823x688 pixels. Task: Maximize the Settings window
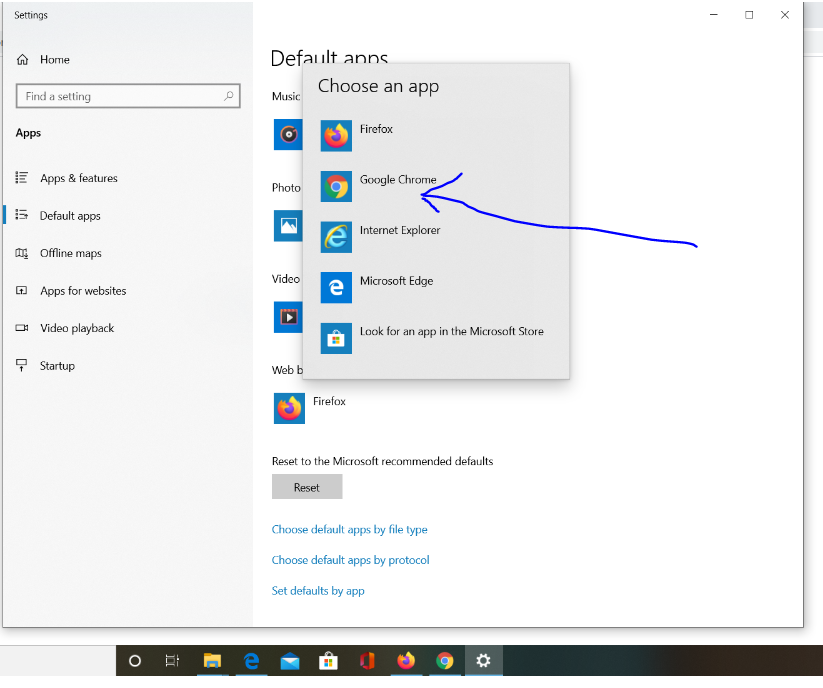pyautogui.click(x=749, y=15)
